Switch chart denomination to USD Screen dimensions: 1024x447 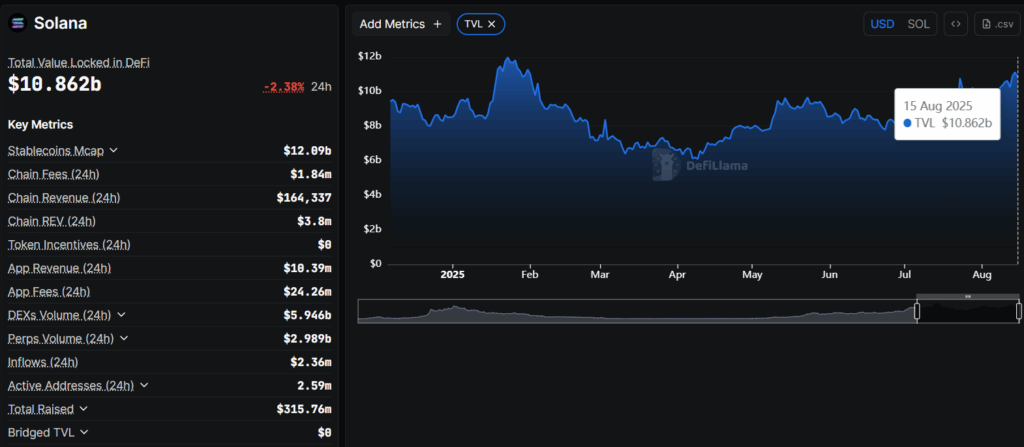[x=882, y=24]
